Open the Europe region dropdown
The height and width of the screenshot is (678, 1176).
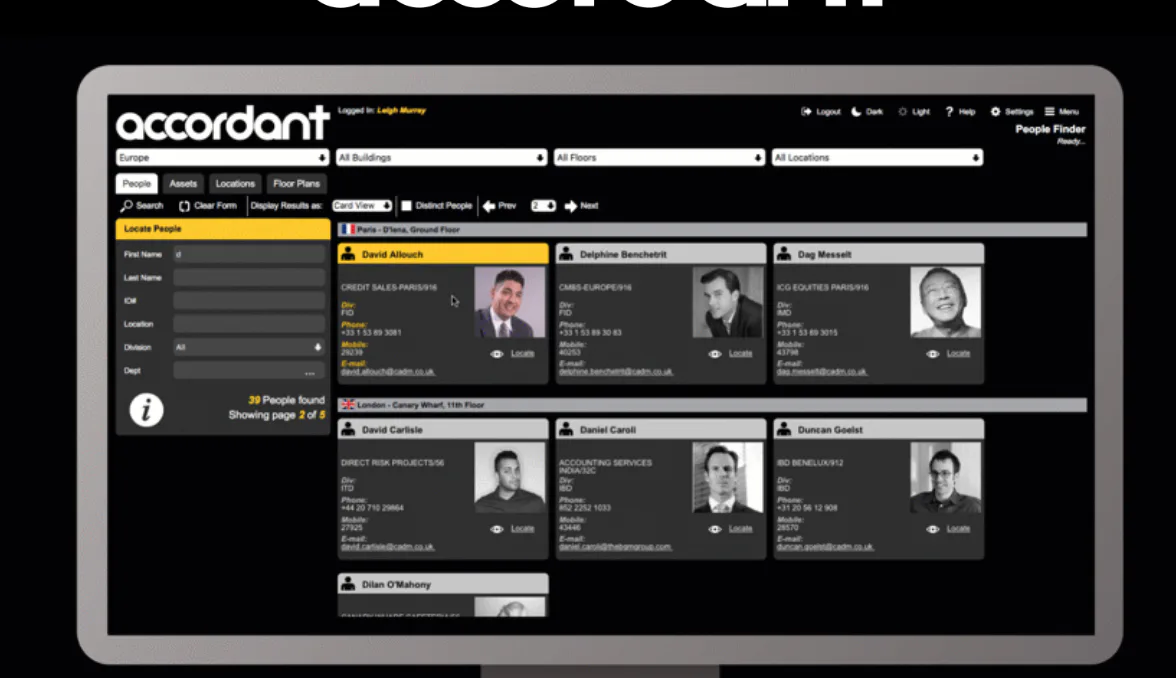223,158
